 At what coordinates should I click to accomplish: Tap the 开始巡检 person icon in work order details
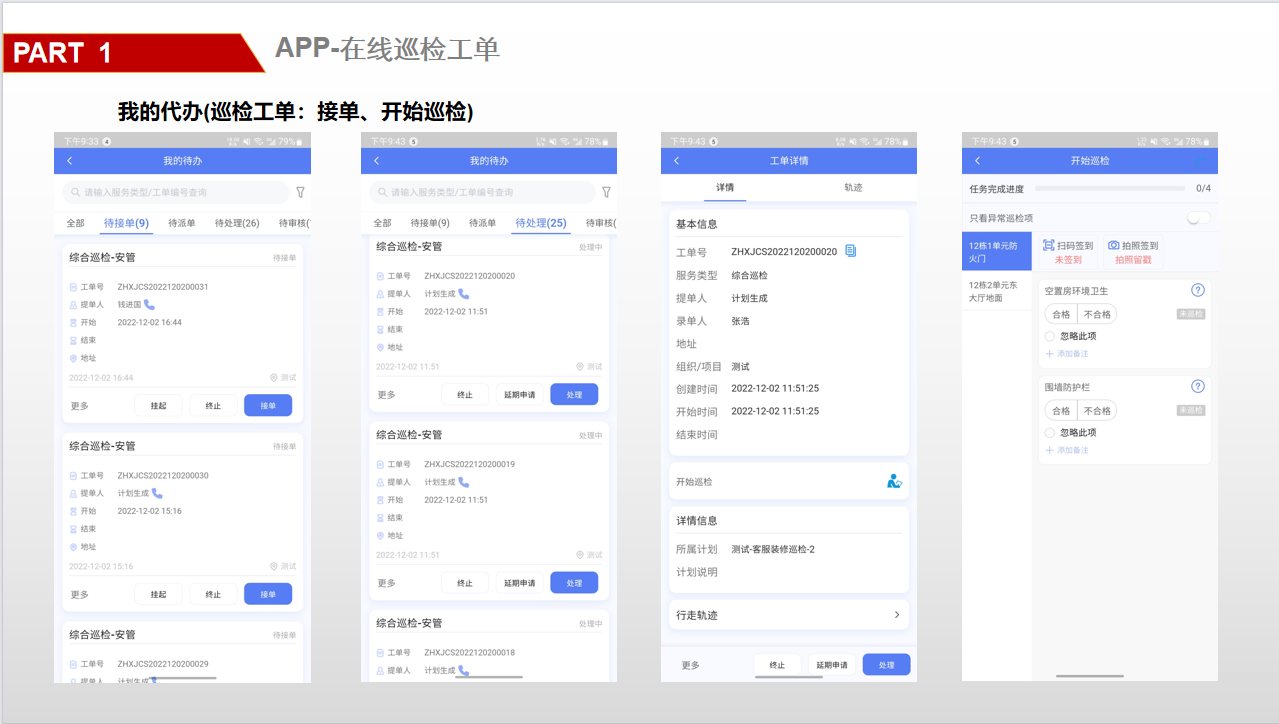coord(894,482)
